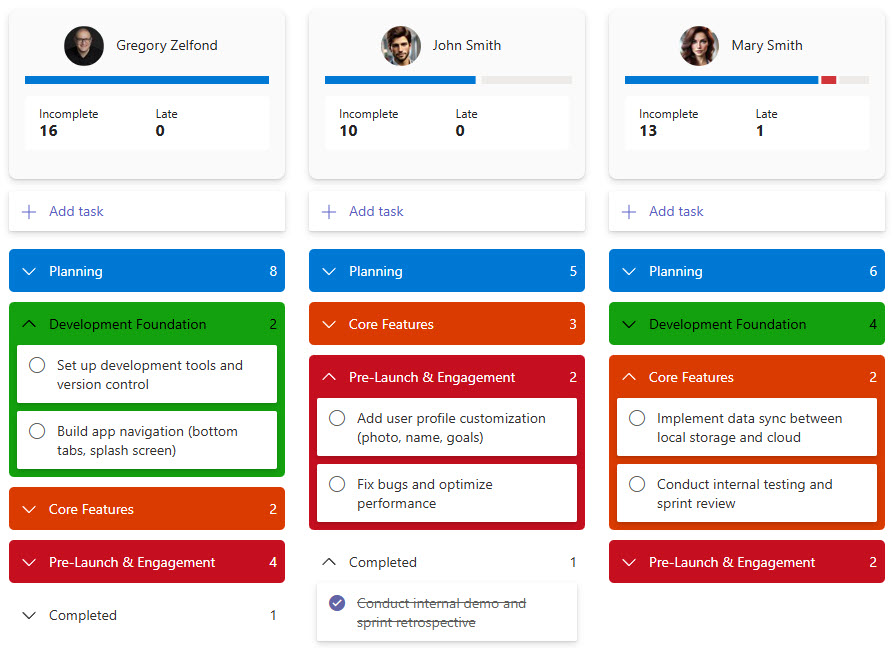Uncheck completed 'Conduct internal demo' task
Screen dimensions: 894x648
click(337, 603)
